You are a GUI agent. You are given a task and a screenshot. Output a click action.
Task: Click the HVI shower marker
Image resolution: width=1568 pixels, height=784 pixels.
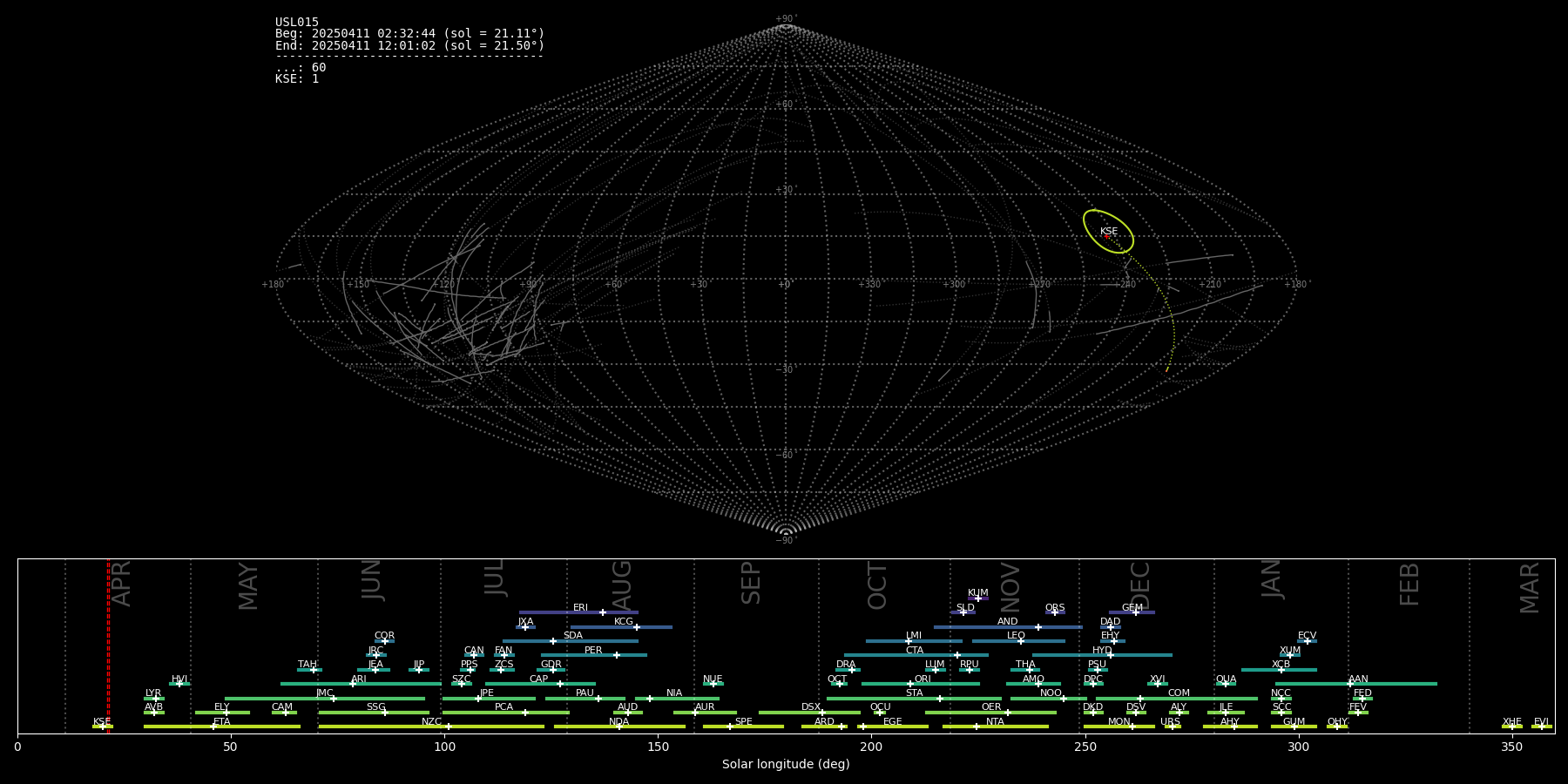[x=179, y=684]
